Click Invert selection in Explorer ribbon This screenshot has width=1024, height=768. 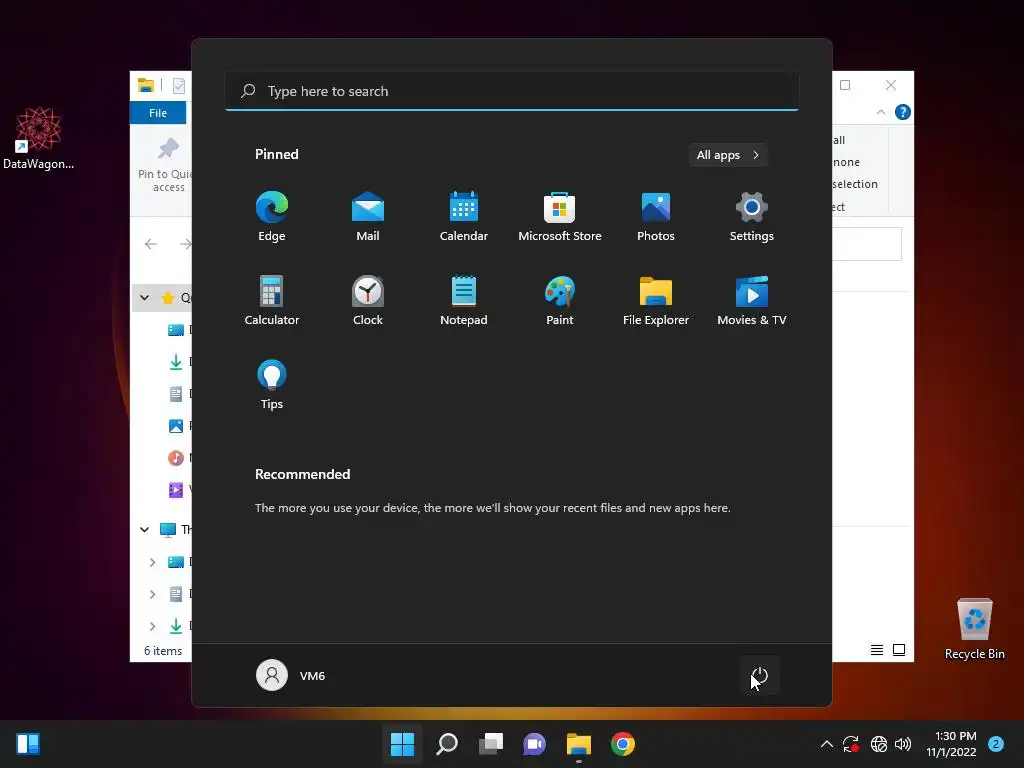coord(855,184)
